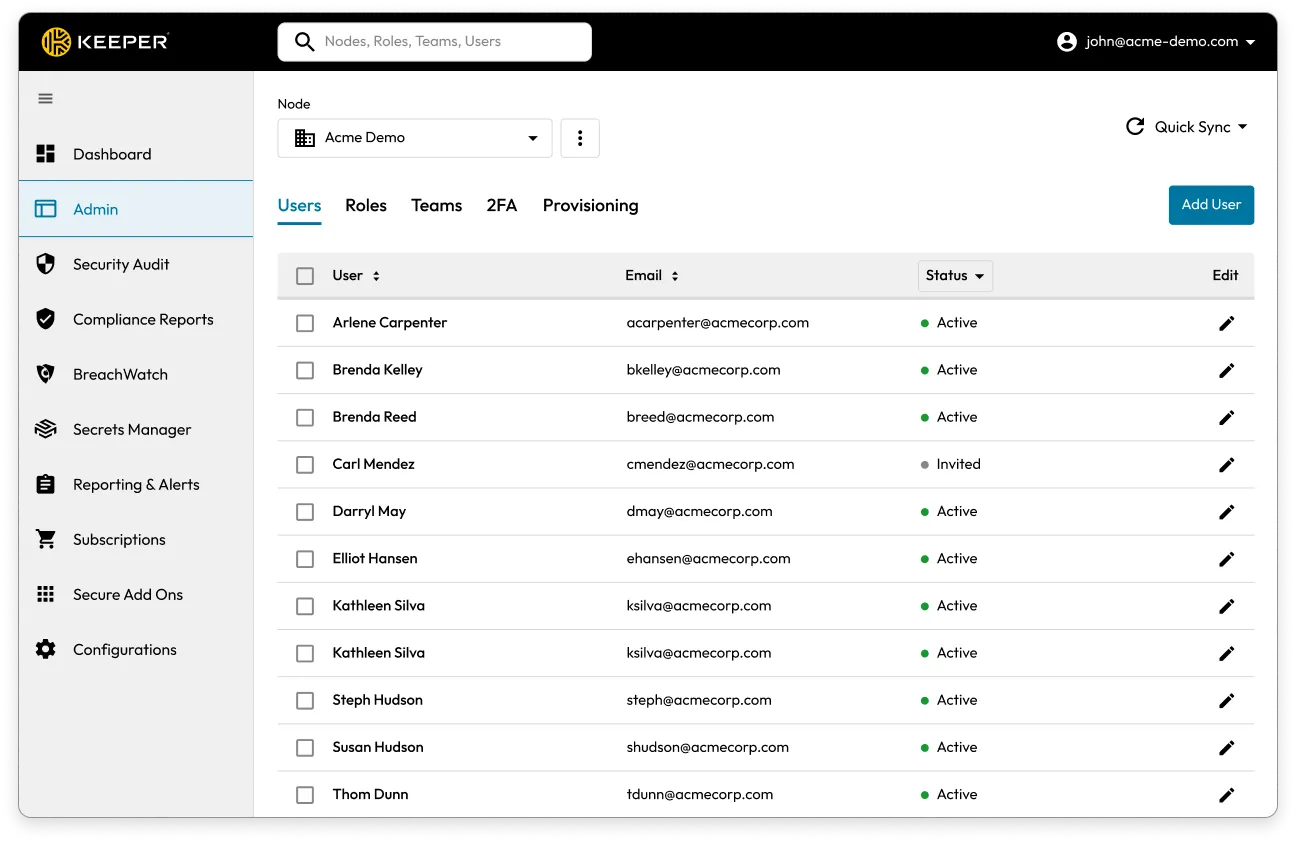Open the Quick Sync dropdown
1296x842 pixels.
point(1187,127)
